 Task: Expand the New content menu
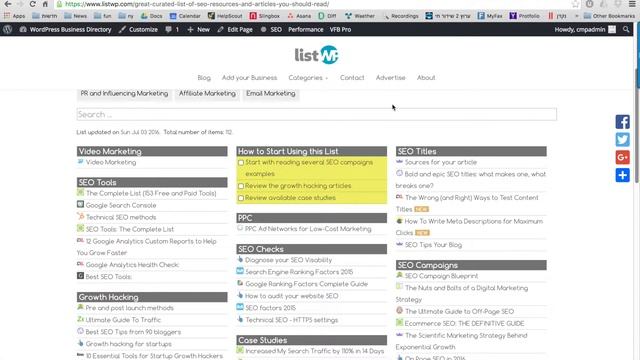pos(198,29)
